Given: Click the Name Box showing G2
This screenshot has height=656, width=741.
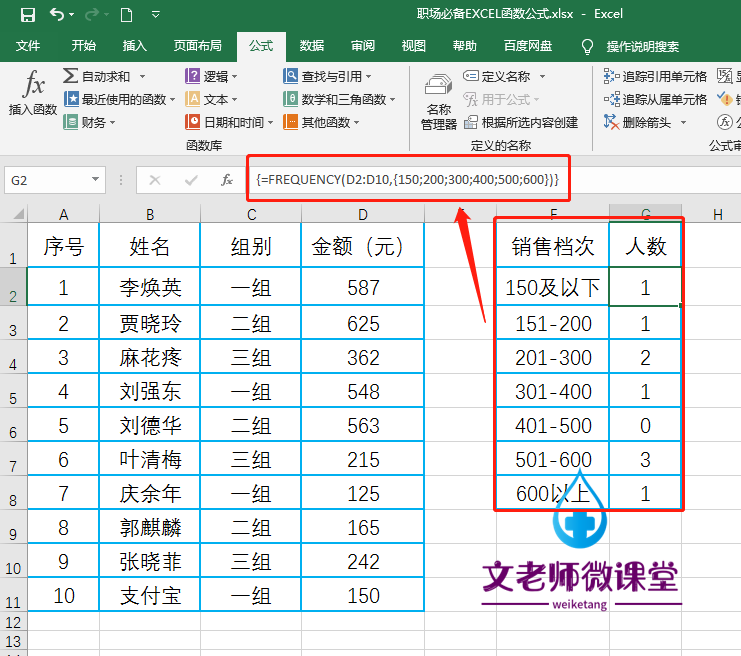Looking at the screenshot, I should pos(47,180).
